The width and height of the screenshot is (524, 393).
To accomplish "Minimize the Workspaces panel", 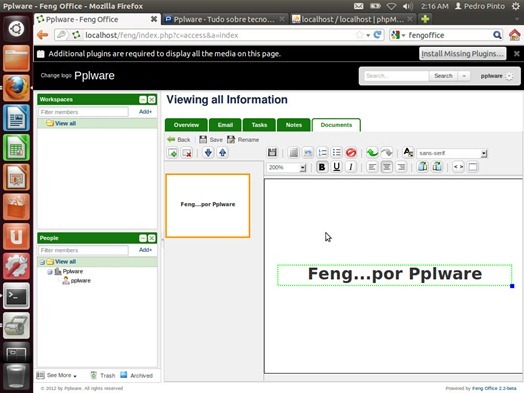I will (x=143, y=100).
